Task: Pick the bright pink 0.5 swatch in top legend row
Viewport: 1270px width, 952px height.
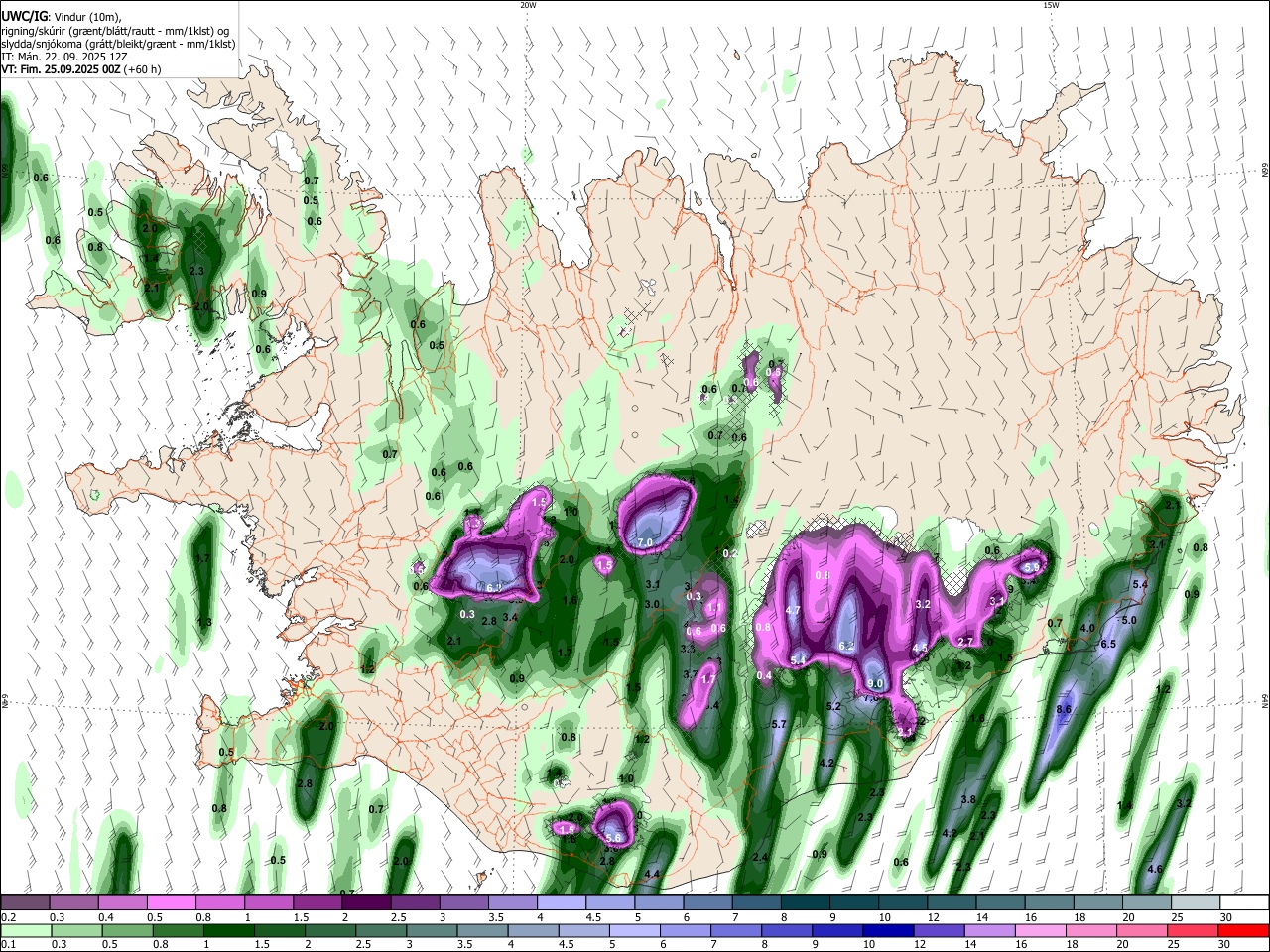Action: click(x=173, y=902)
